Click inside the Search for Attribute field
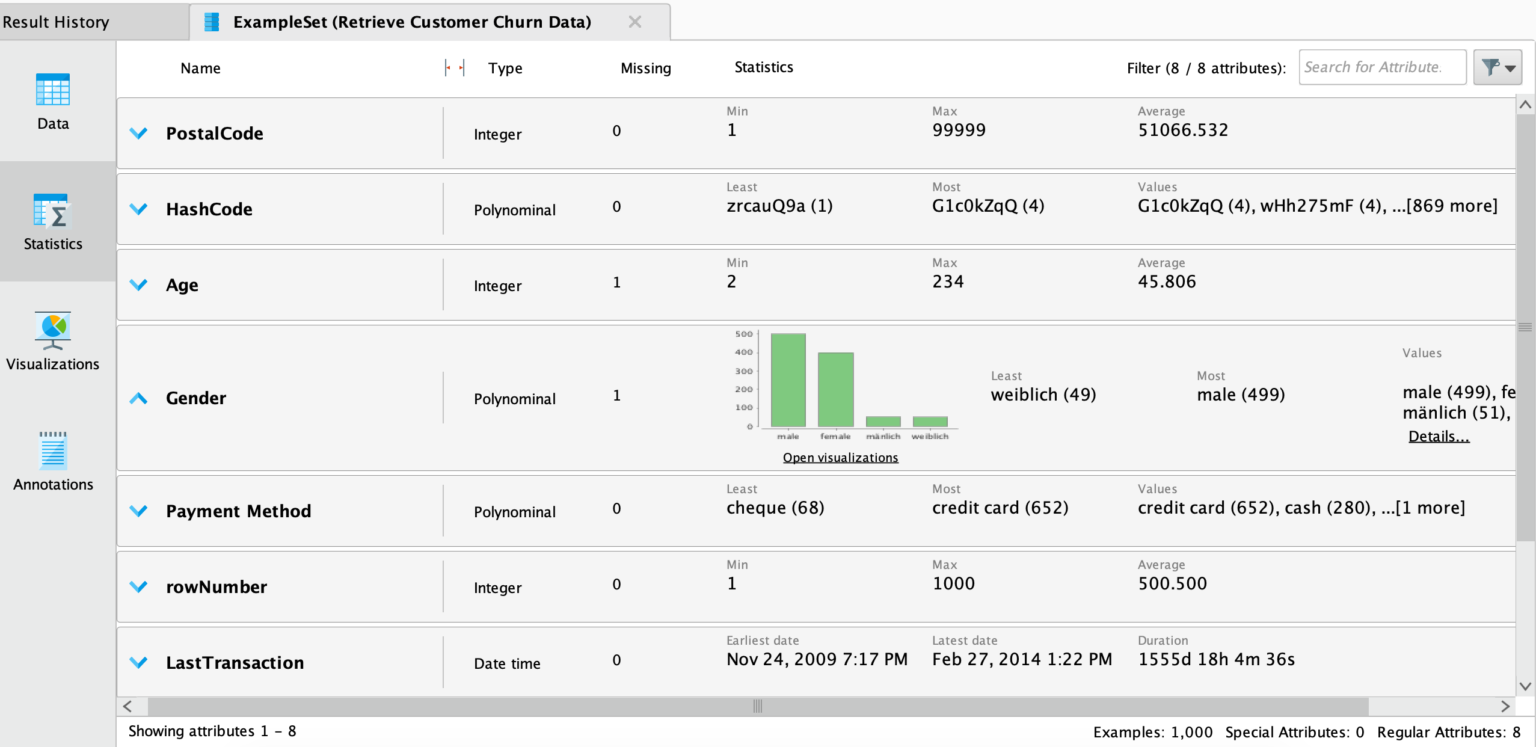1536x747 pixels. (1382, 66)
